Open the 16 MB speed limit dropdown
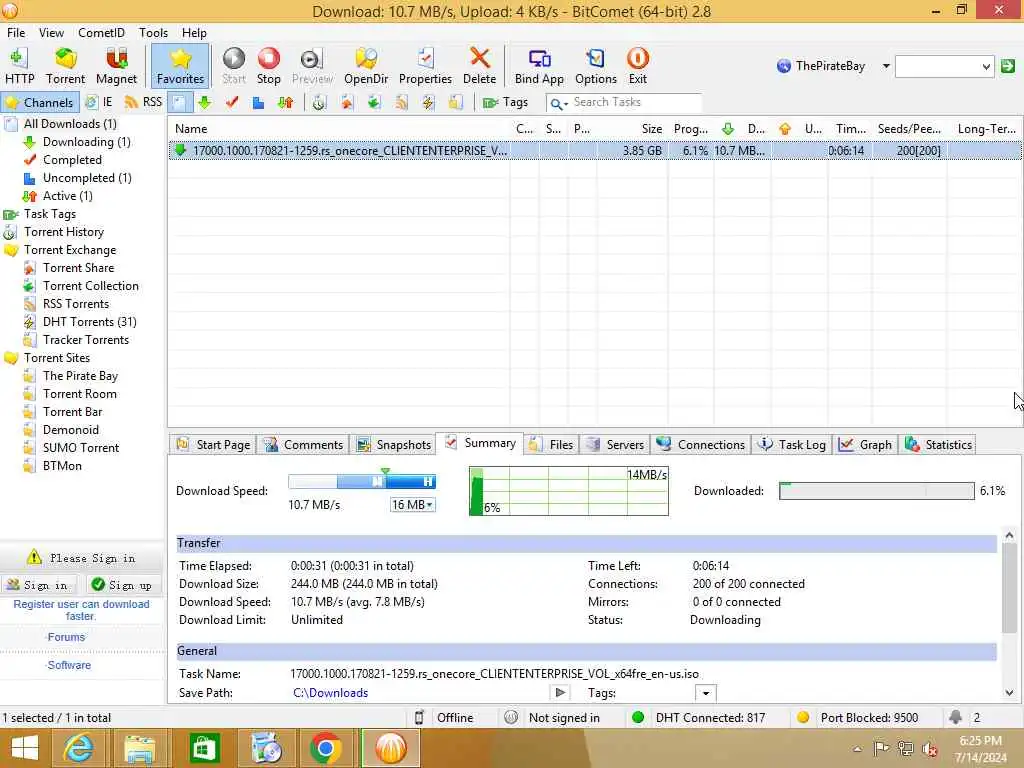 coord(412,505)
